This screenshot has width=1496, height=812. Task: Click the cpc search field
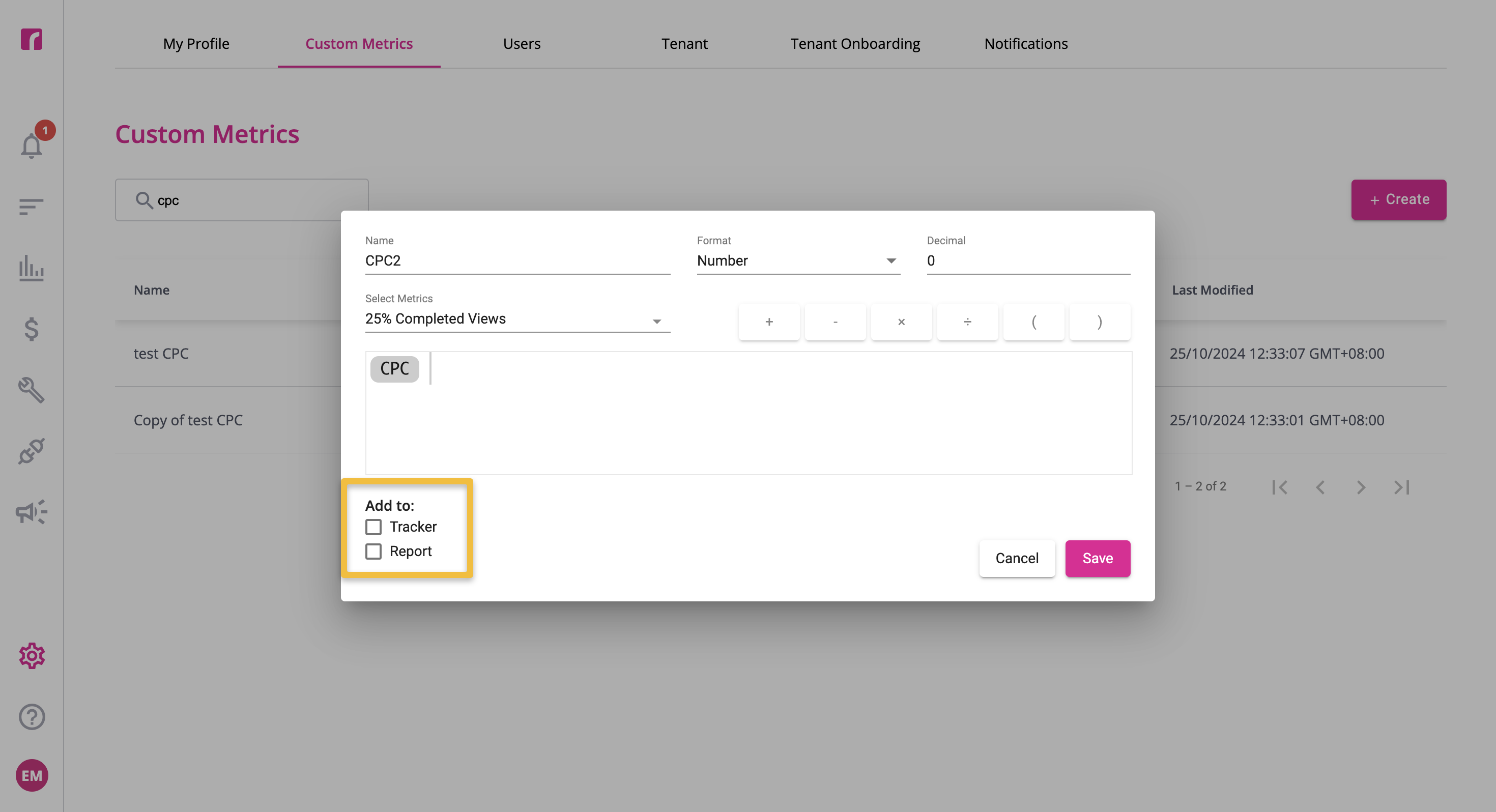[x=242, y=200]
